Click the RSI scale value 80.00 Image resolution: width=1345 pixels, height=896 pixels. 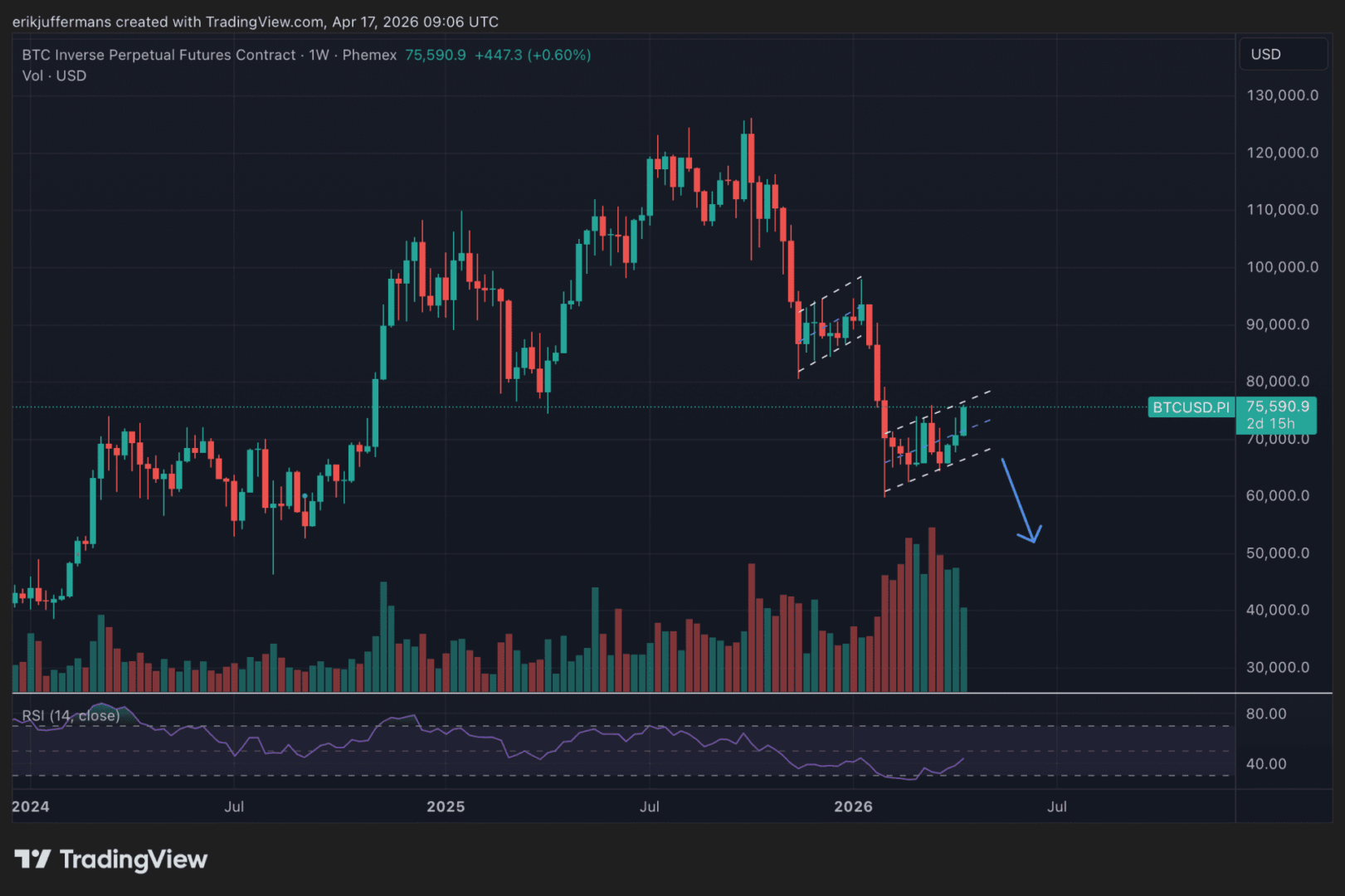tap(1266, 713)
